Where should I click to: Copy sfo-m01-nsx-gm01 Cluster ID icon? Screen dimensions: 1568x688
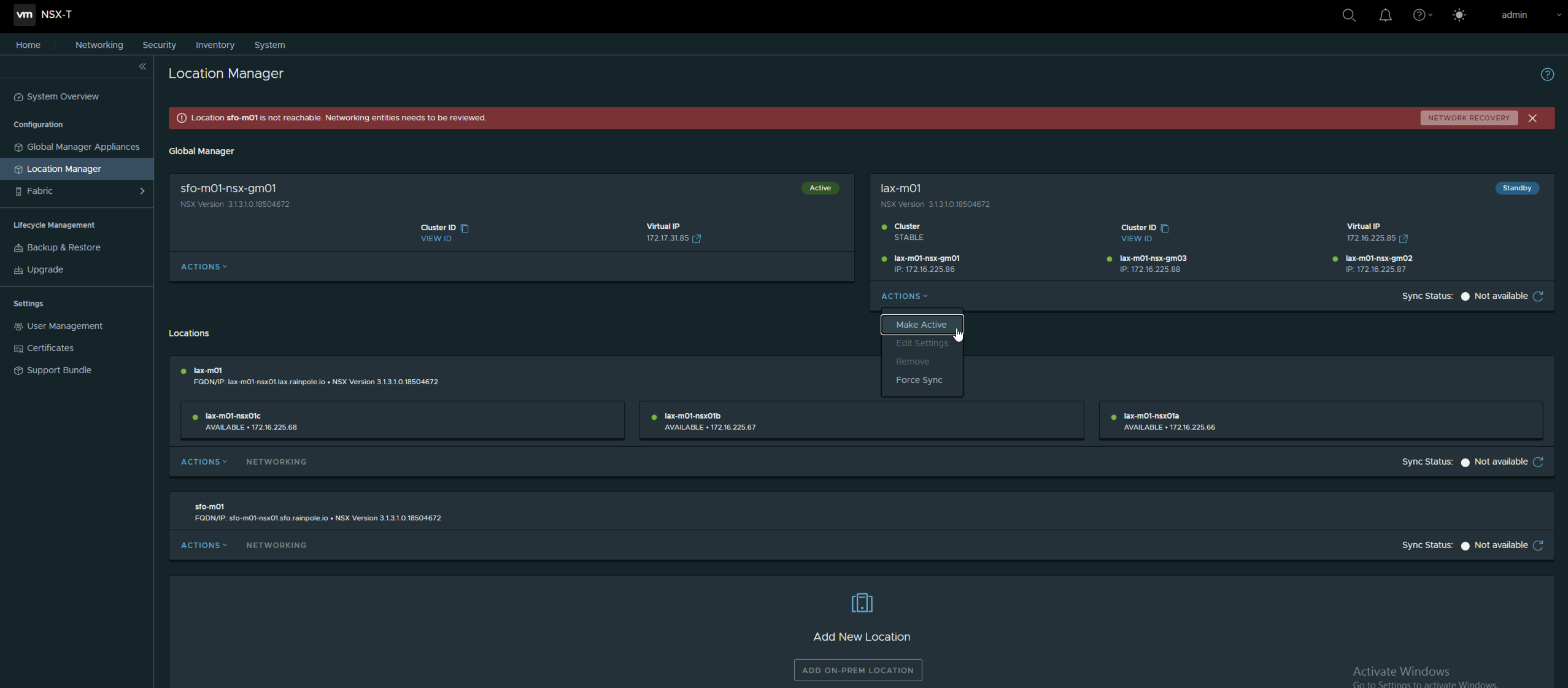(x=465, y=228)
